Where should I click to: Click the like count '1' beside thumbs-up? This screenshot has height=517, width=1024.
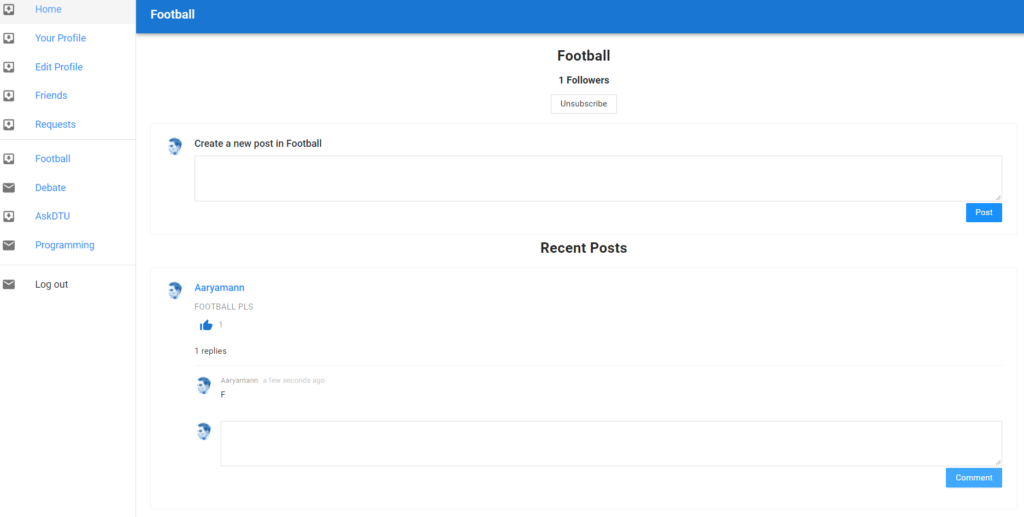pos(221,324)
